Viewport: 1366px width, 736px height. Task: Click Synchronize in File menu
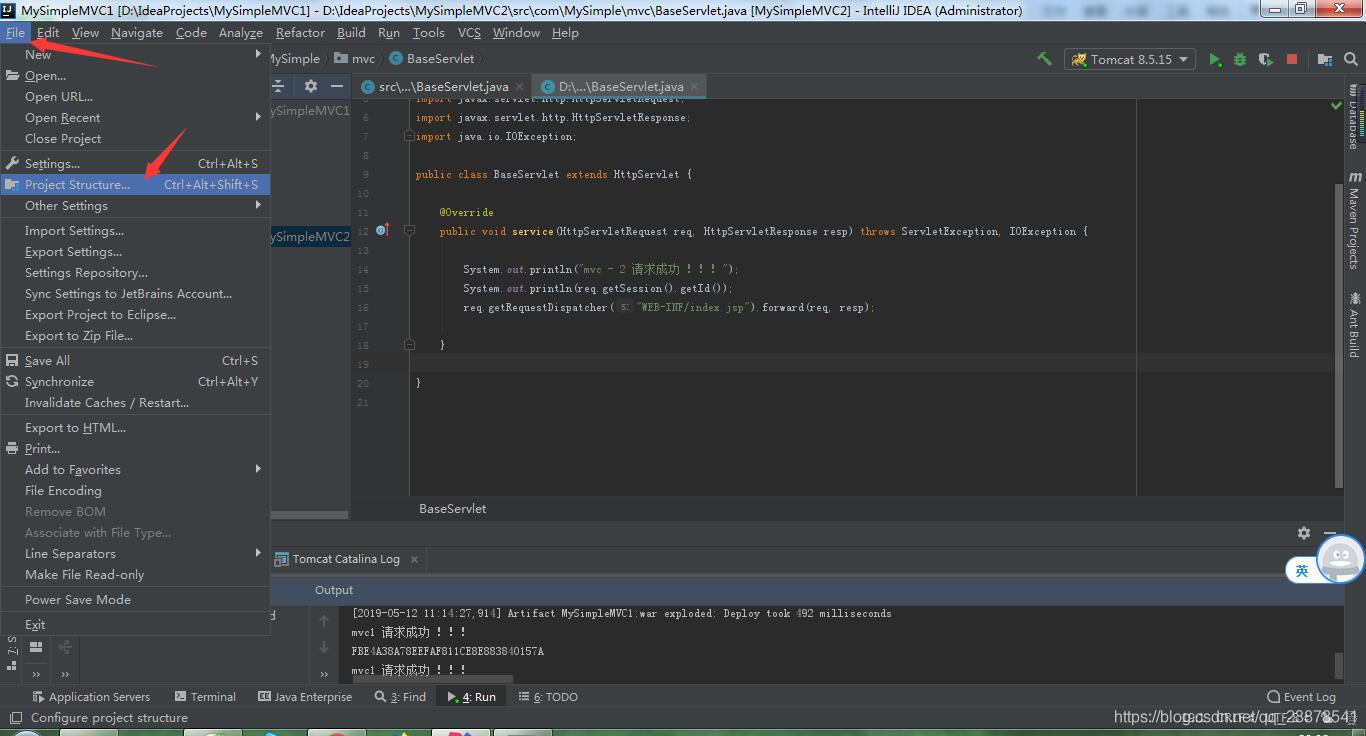(135, 381)
